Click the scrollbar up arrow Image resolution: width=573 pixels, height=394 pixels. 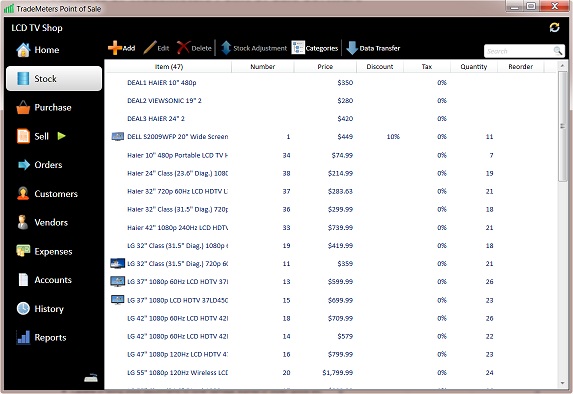(562, 66)
